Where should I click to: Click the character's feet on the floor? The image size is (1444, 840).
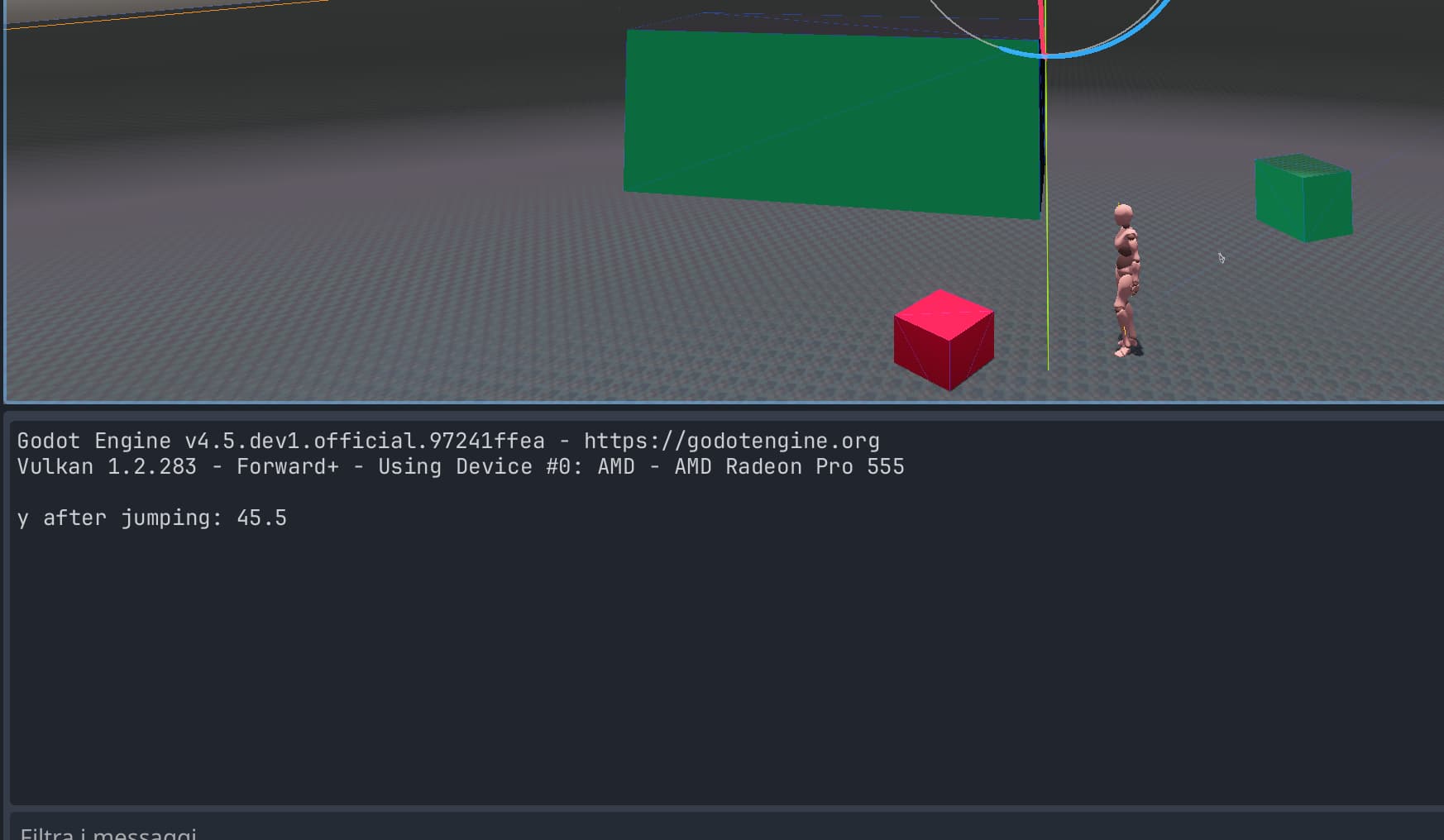pos(1125,349)
